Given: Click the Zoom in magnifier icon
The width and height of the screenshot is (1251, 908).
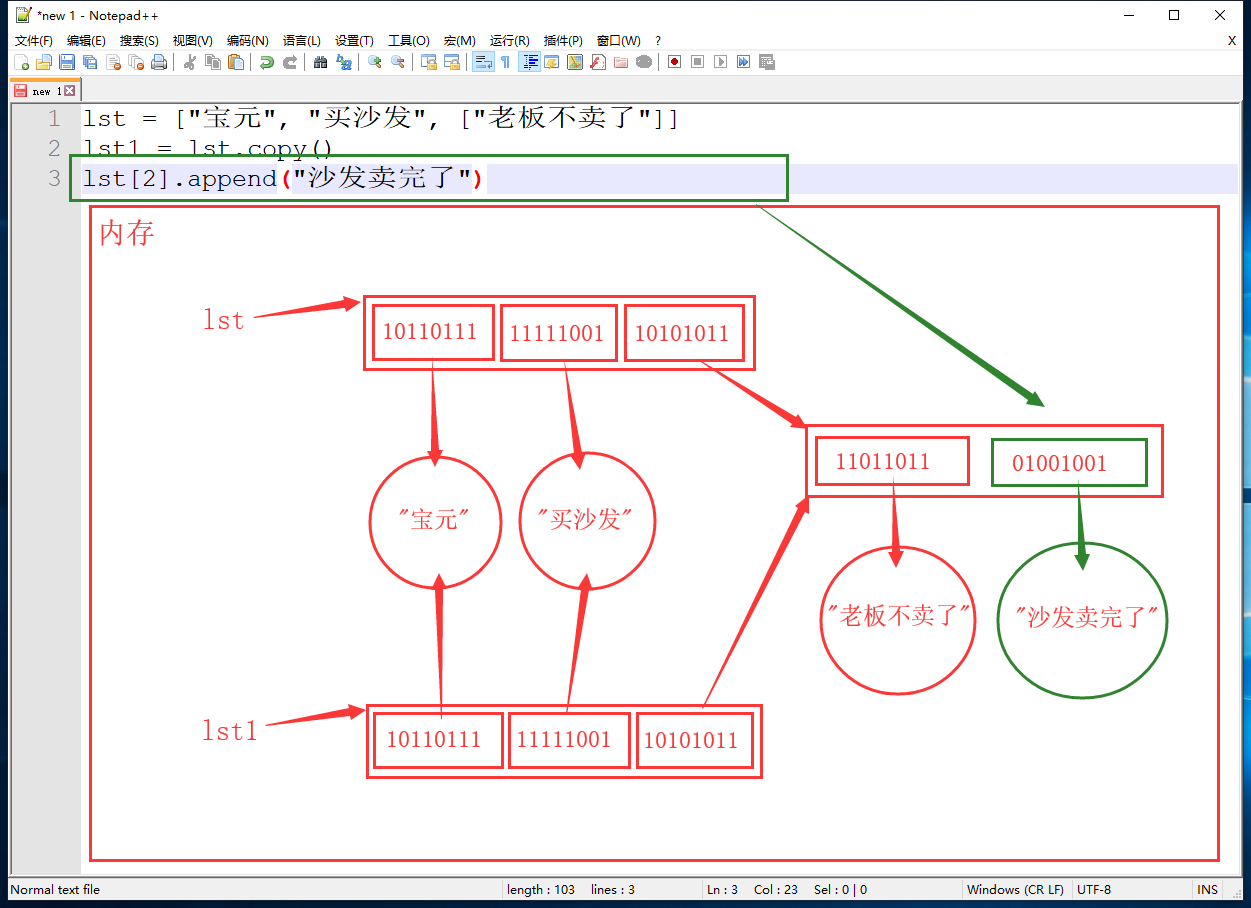Looking at the screenshot, I should pyautogui.click(x=374, y=62).
